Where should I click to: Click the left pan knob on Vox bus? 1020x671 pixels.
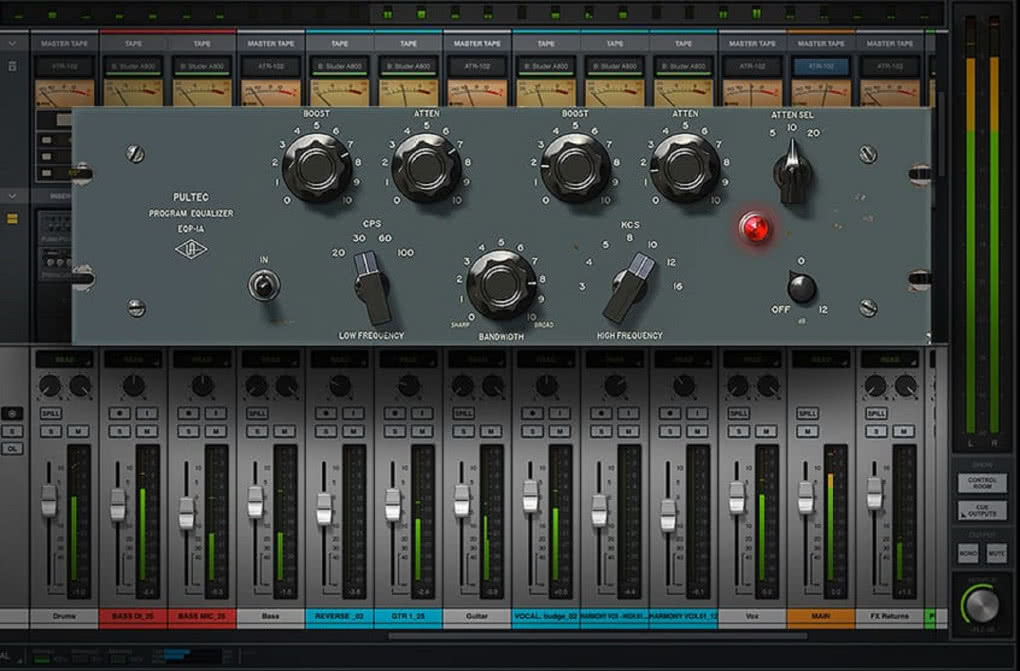(737, 385)
